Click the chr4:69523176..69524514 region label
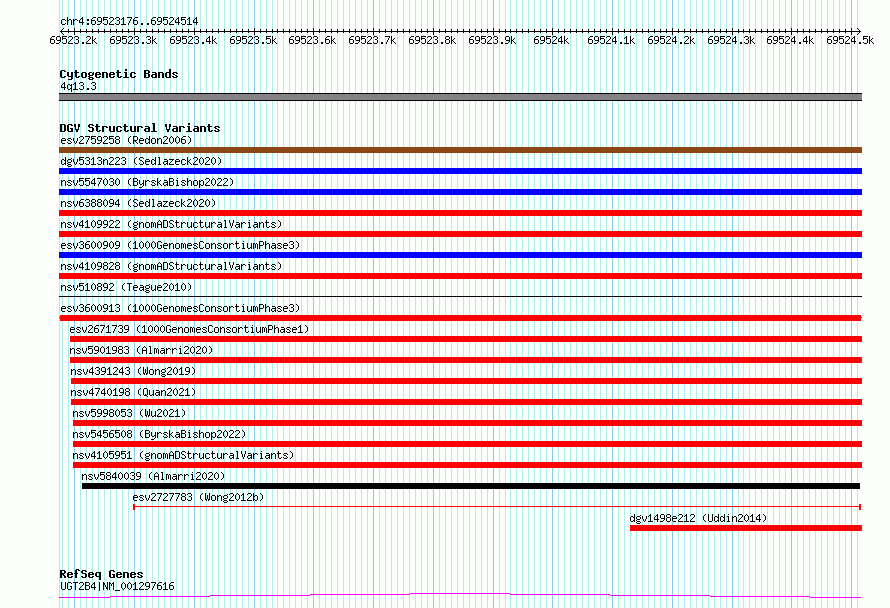The height and width of the screenshot is (608, 890). coord(129,22)
